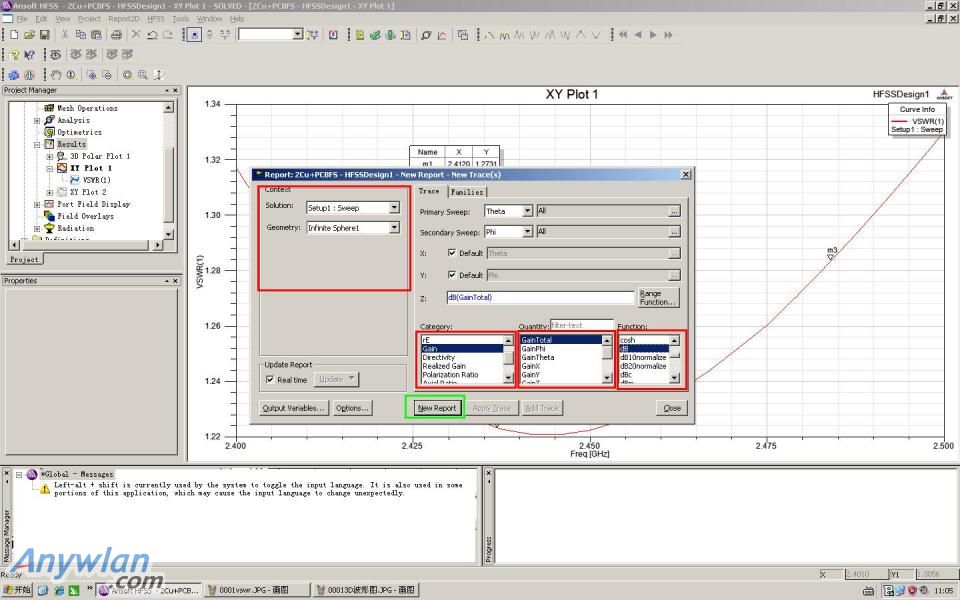This screenshot has width=960, height=600.
Task: Click the Close button in dialog
Action: (x=672, y=408)
